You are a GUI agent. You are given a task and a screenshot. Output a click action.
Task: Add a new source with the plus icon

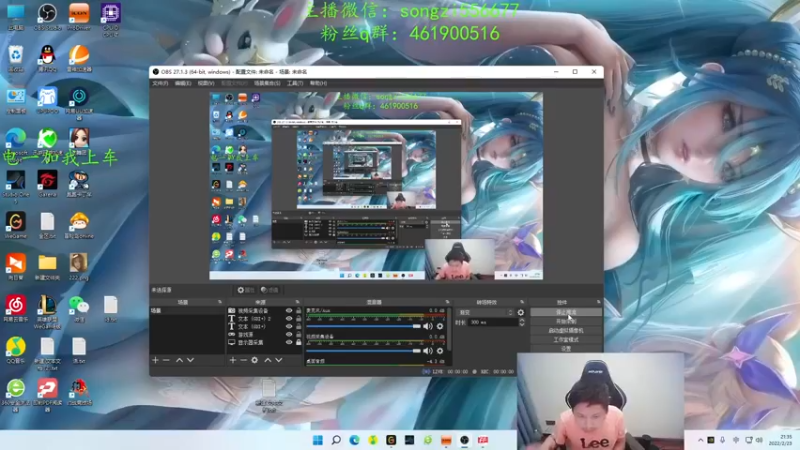233,360
